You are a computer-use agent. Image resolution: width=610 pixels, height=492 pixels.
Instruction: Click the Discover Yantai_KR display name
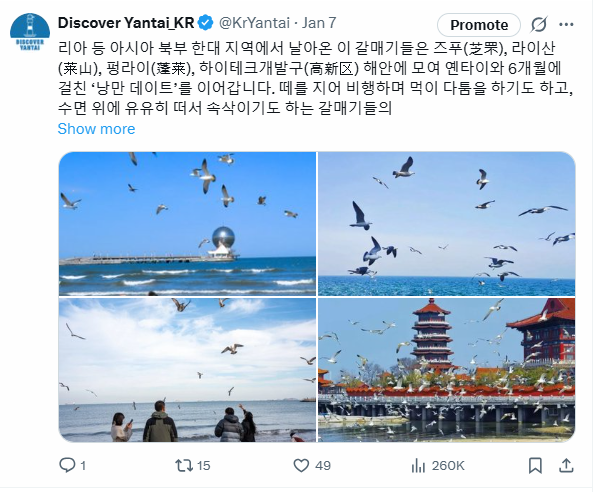coord(126,23)
